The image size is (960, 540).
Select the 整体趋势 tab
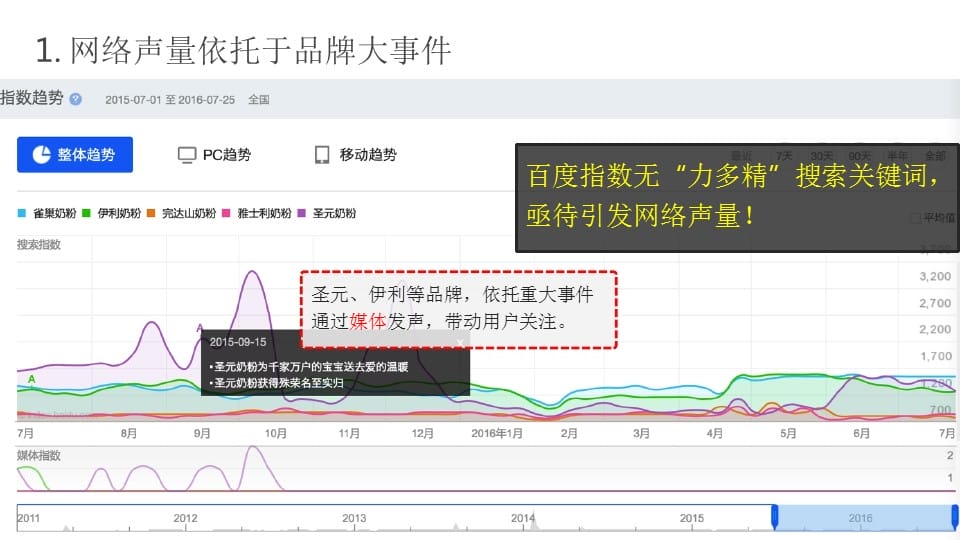[x=75, y=154]
